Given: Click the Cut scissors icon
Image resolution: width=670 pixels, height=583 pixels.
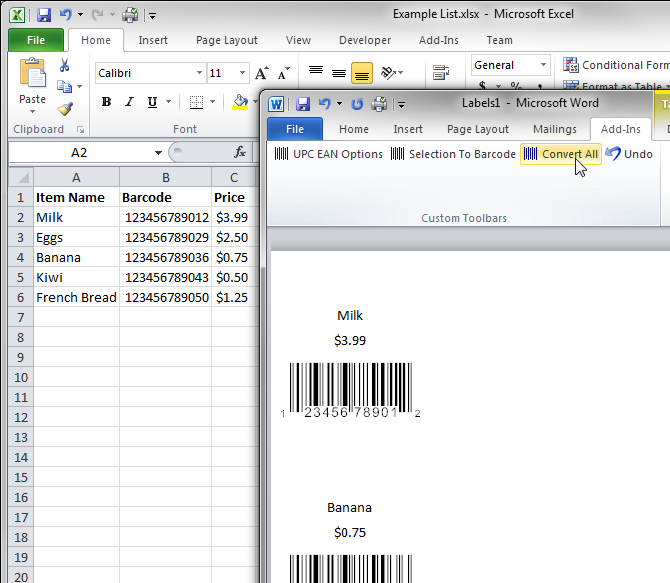Looking at the screenshot, I should coord(65,65).
